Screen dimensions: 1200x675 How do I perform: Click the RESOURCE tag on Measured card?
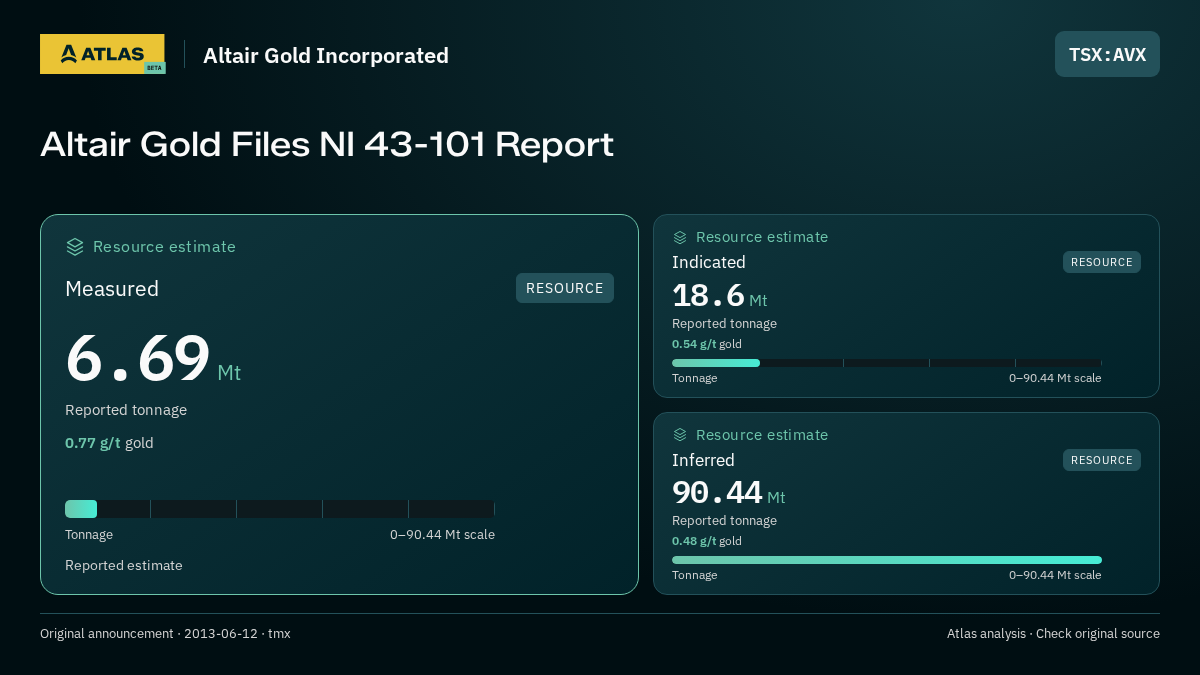[565, 288]
